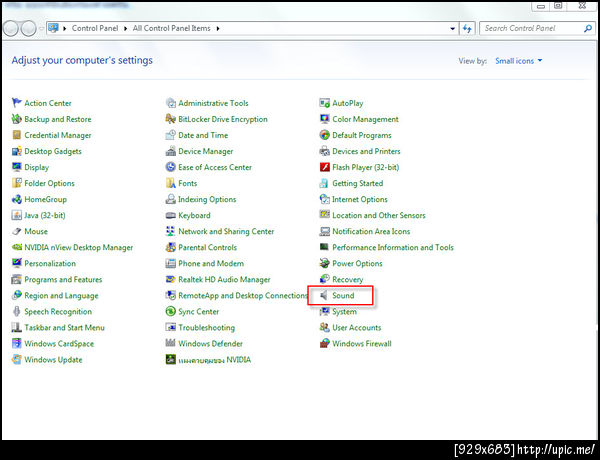Click the refresh button beside address bar
This screenshot has height=460, width=600.
coord(467,28)
